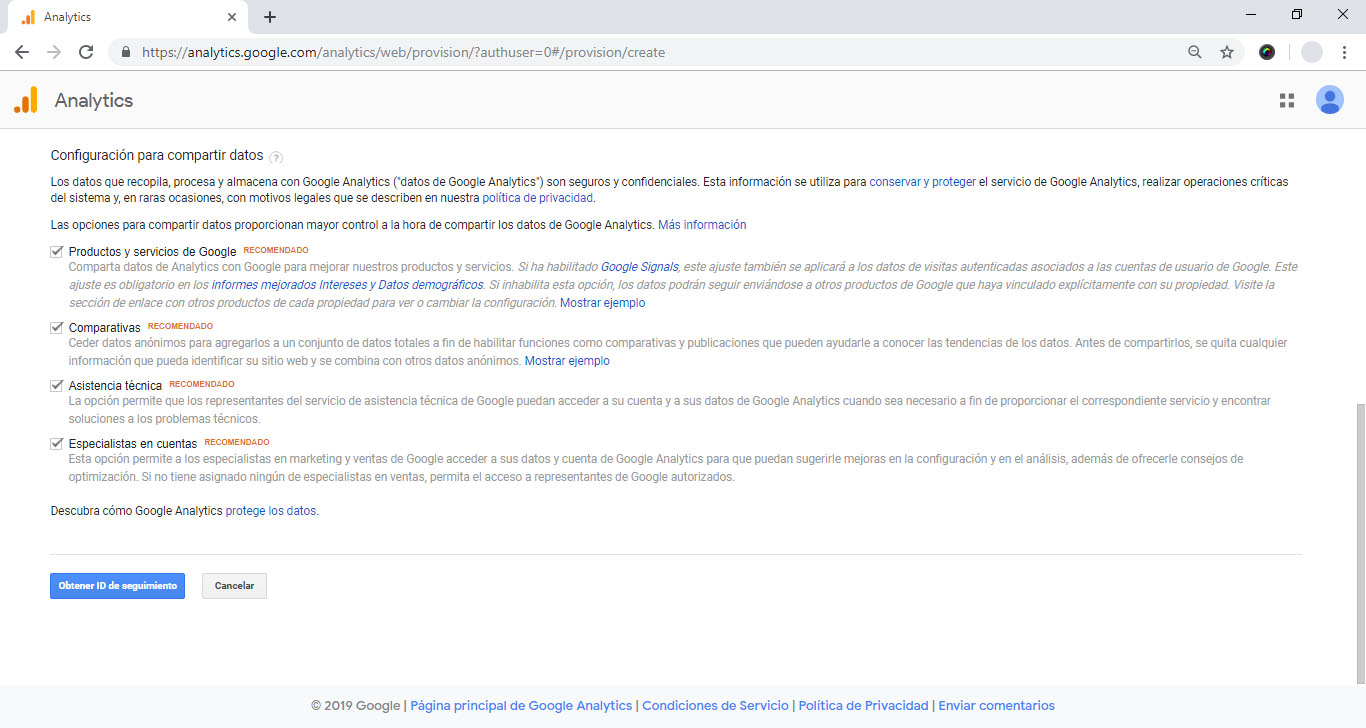This screenshot has height=728, width=1366.
Task: Click the Obtener ID de seguimiento button
Action: 118,585
